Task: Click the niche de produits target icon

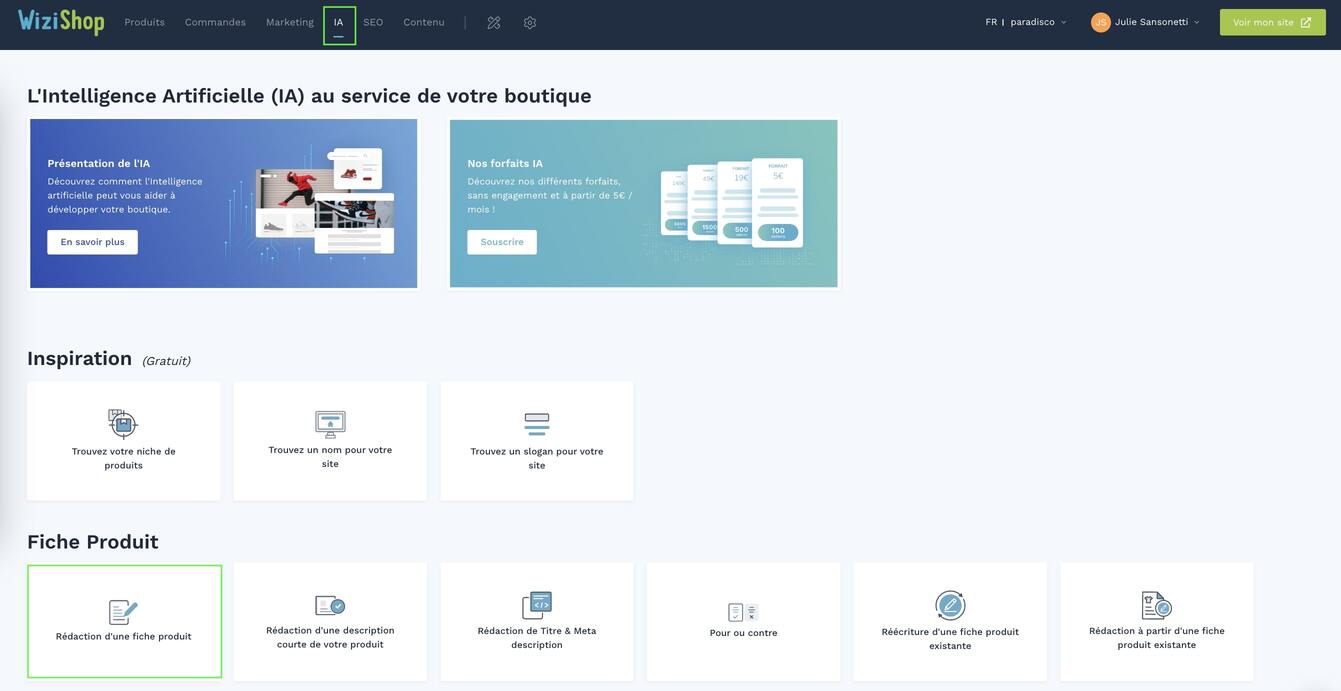Action: point(123,423)
